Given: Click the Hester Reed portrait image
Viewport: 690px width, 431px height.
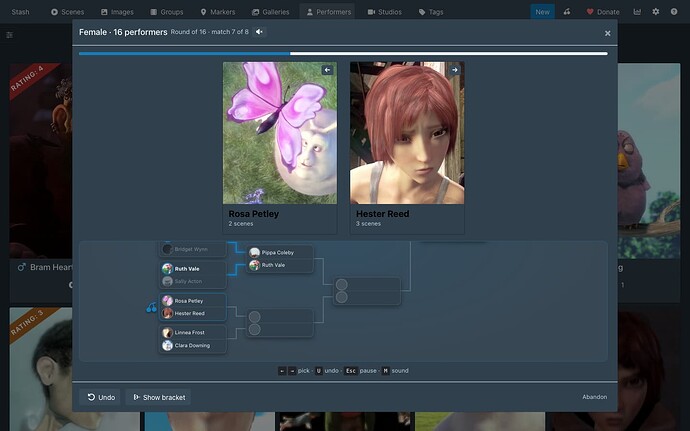Looking at the screenshot, I should click(x=407, y=133).
